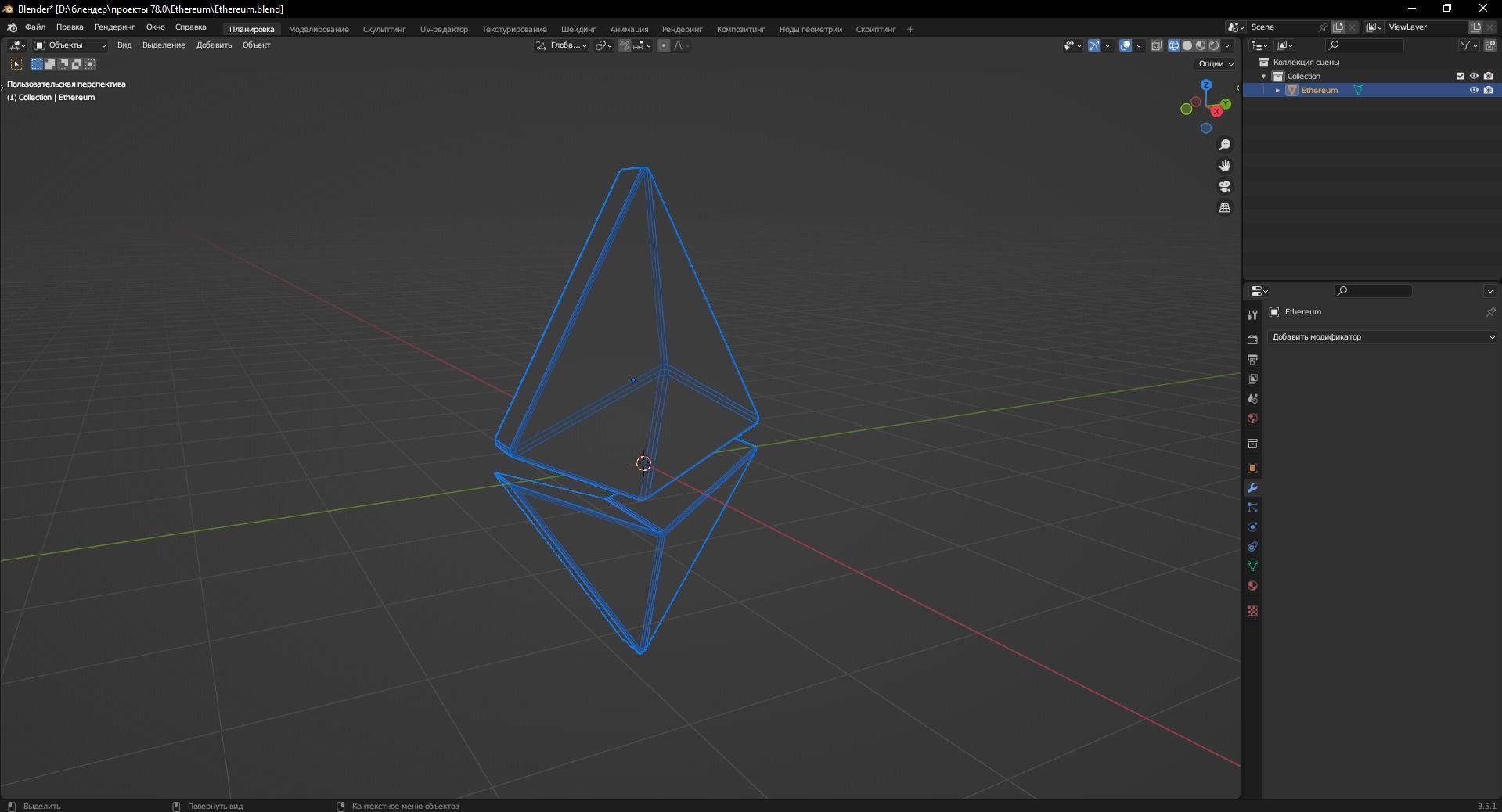This screenshot has width=1502, height=812.
Task: Open the outliner filter dropdown
Action: coord(1469,45)
